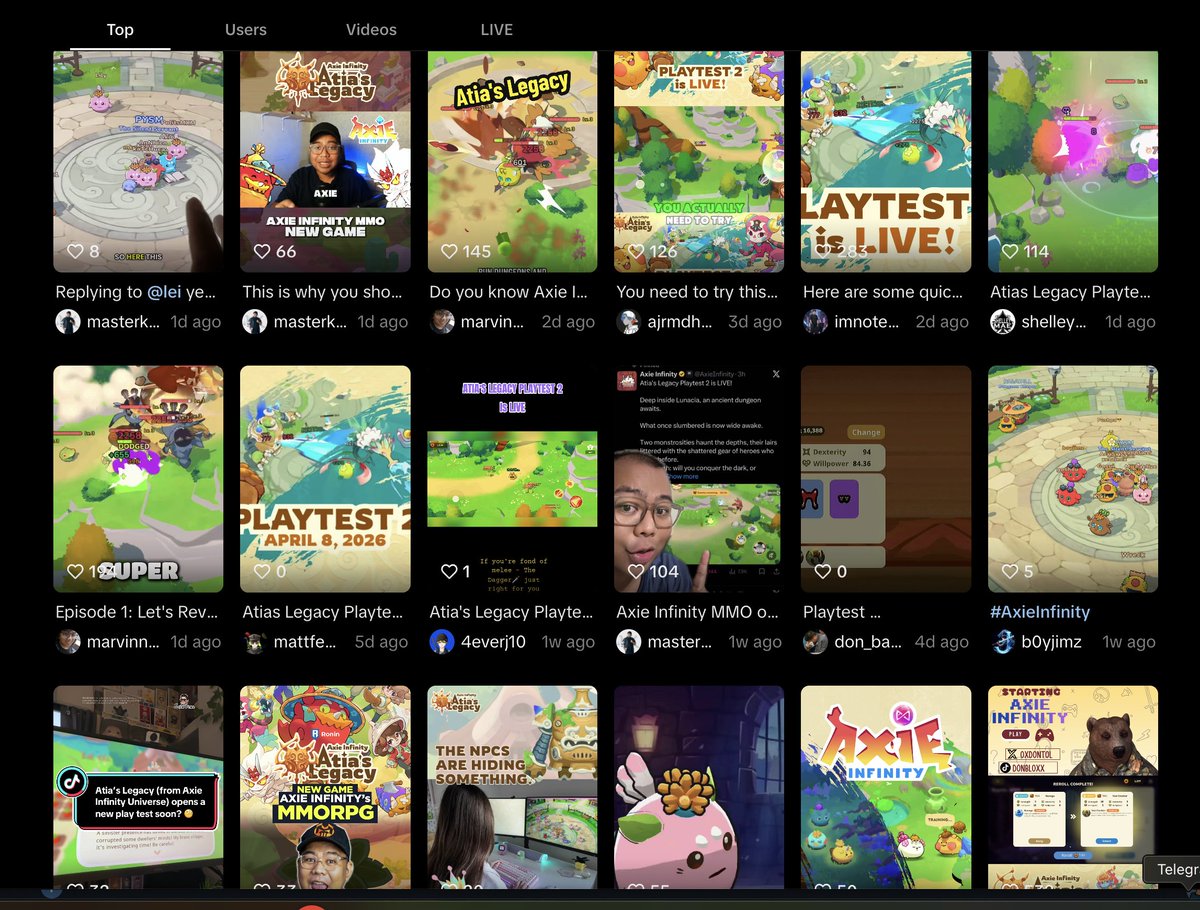Click heart icon showing 104 likes
This screenshot has width=1200, height=910.
(x=636, y=571)
